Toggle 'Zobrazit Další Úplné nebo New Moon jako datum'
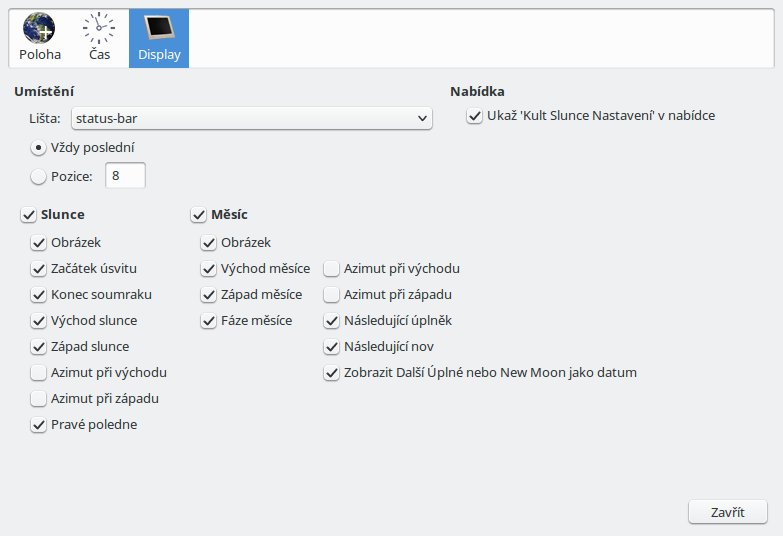Screen dimensions: 783x536 [x=332, y=373]
